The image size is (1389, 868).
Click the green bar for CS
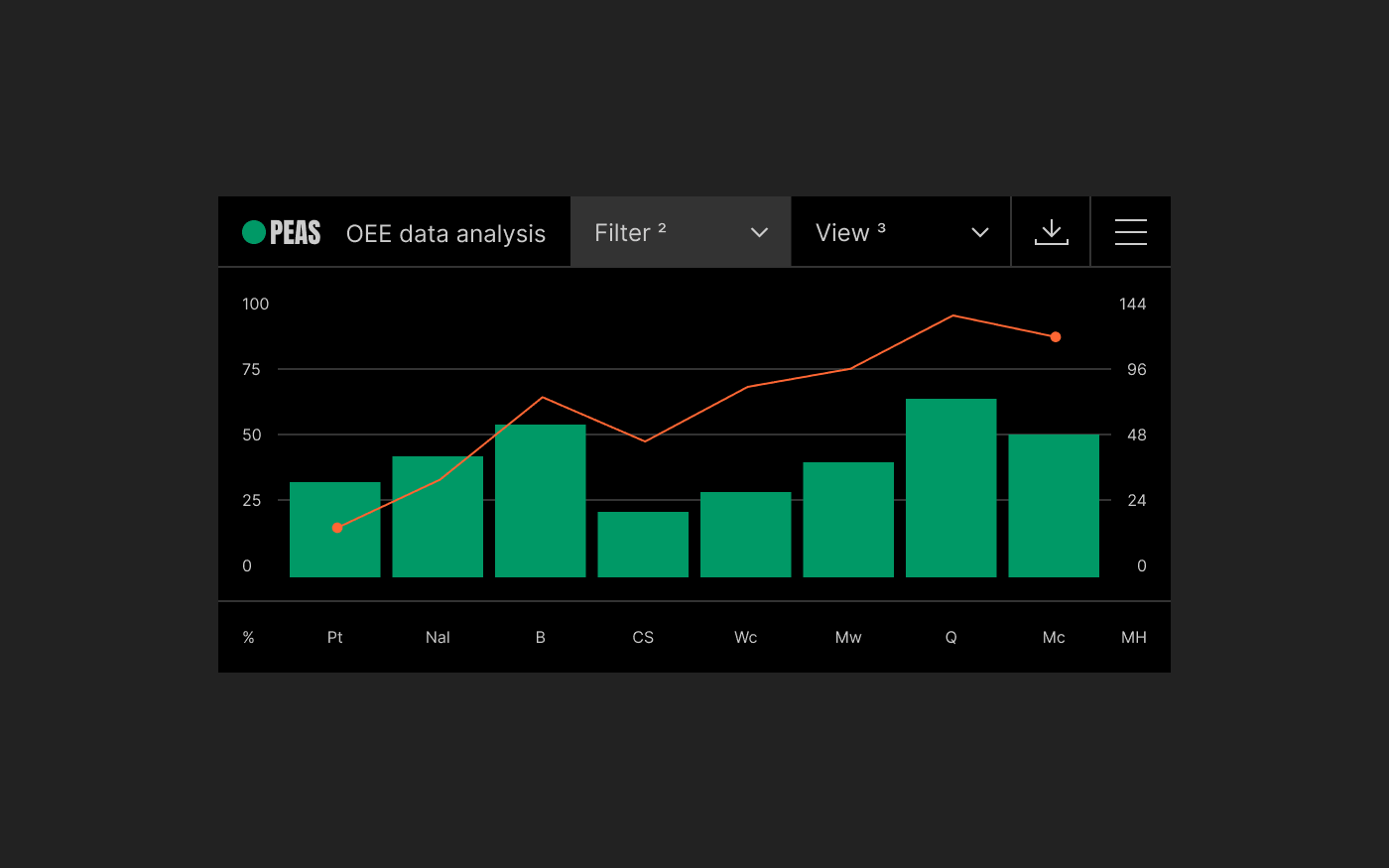tap(643, 545)
